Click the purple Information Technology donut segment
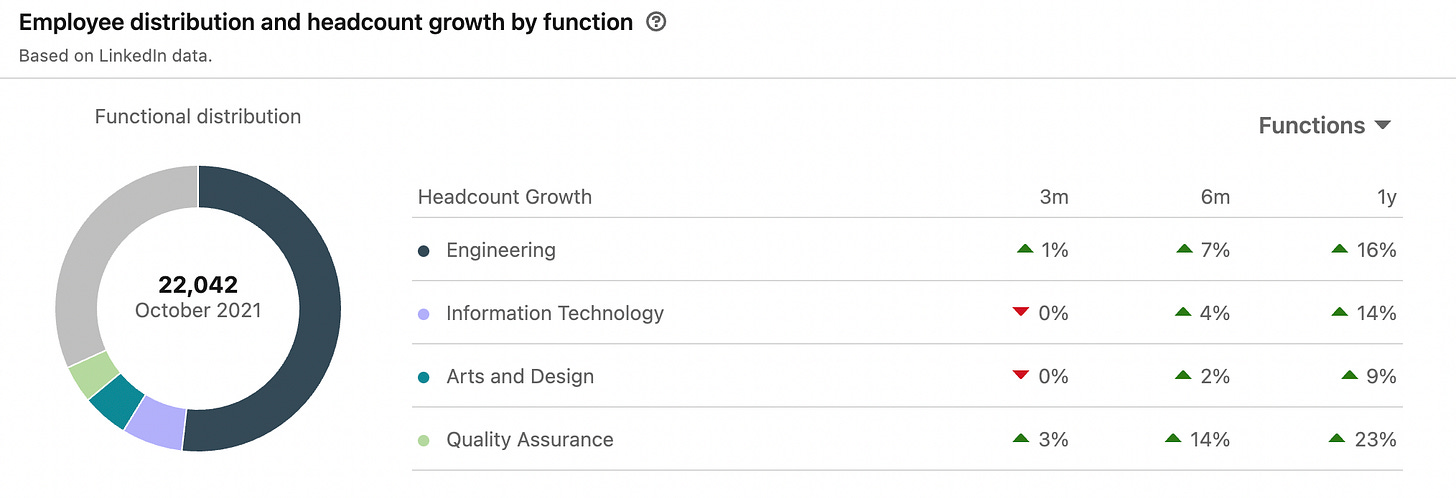The height and width of the screenshot is (498, 1456). (157, 426)
